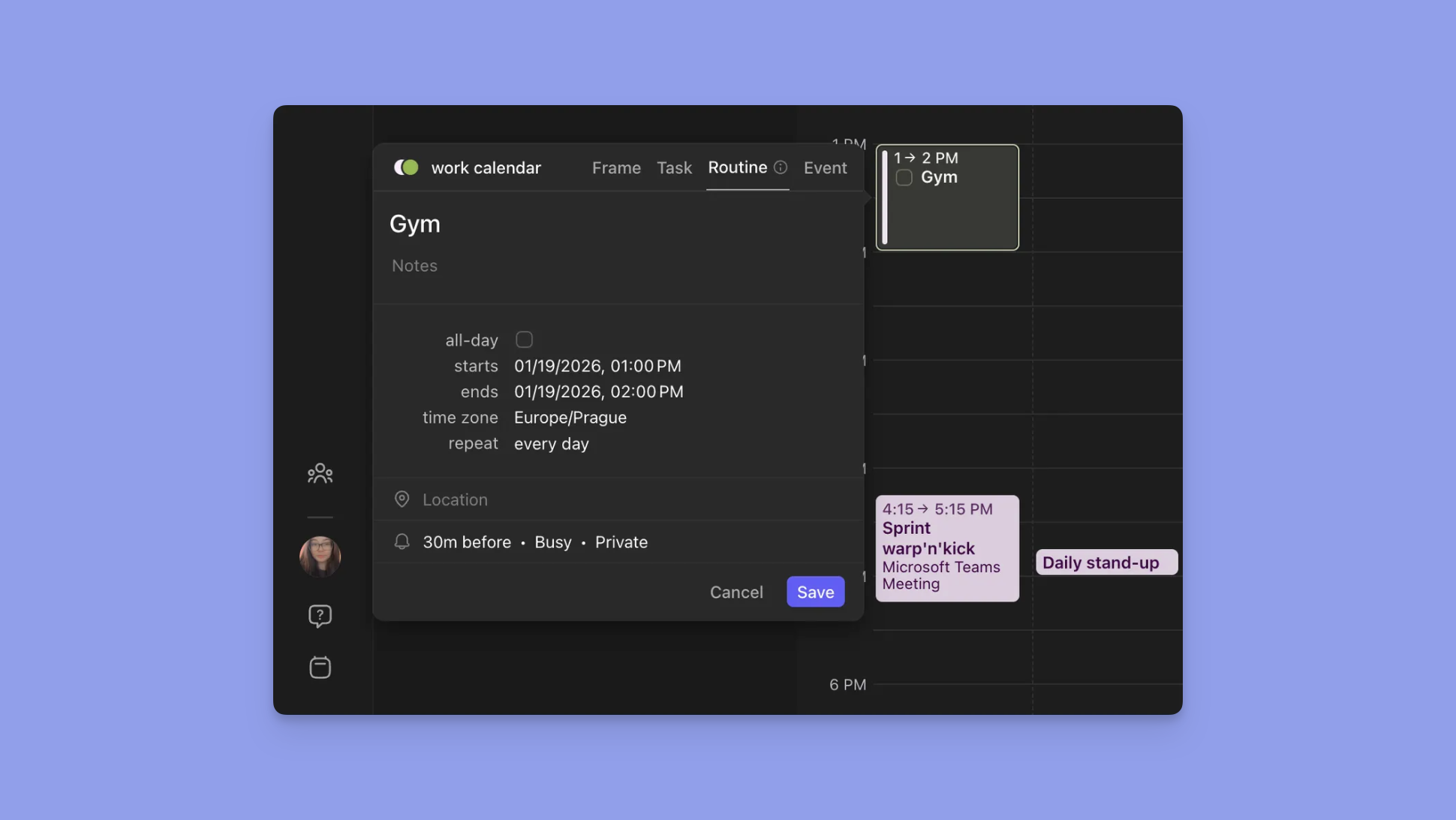Open the people/team icon in sidebar
The image size is (1456, 820).
point(320,473)
